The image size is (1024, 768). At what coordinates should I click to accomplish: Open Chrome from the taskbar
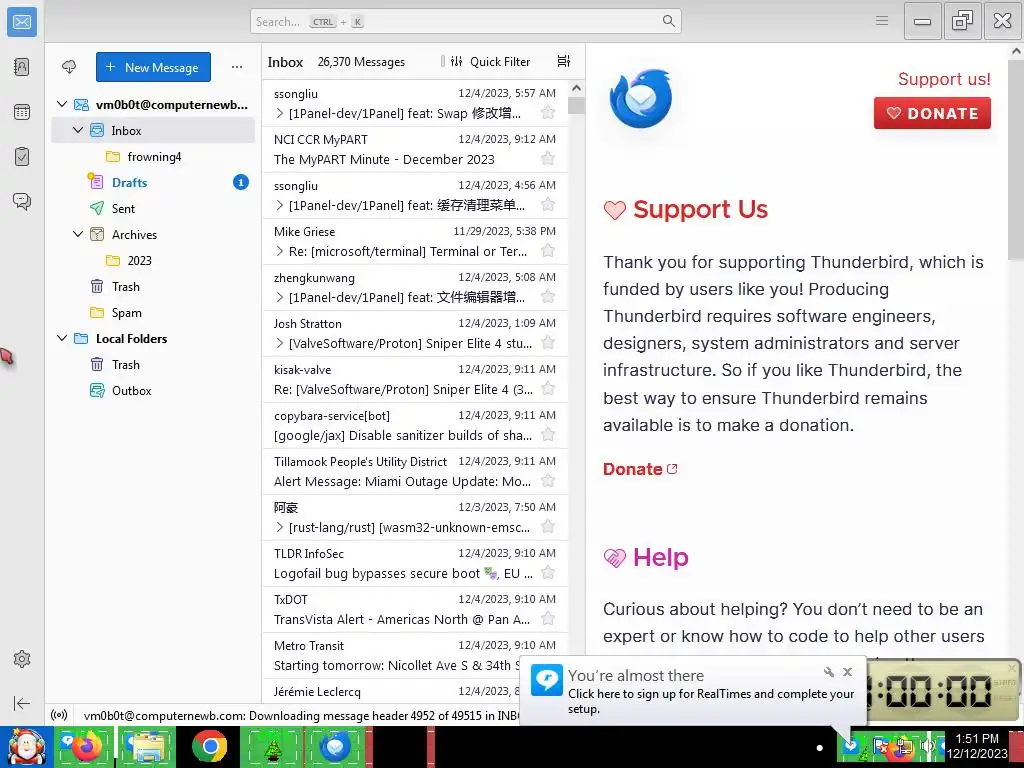210,746
